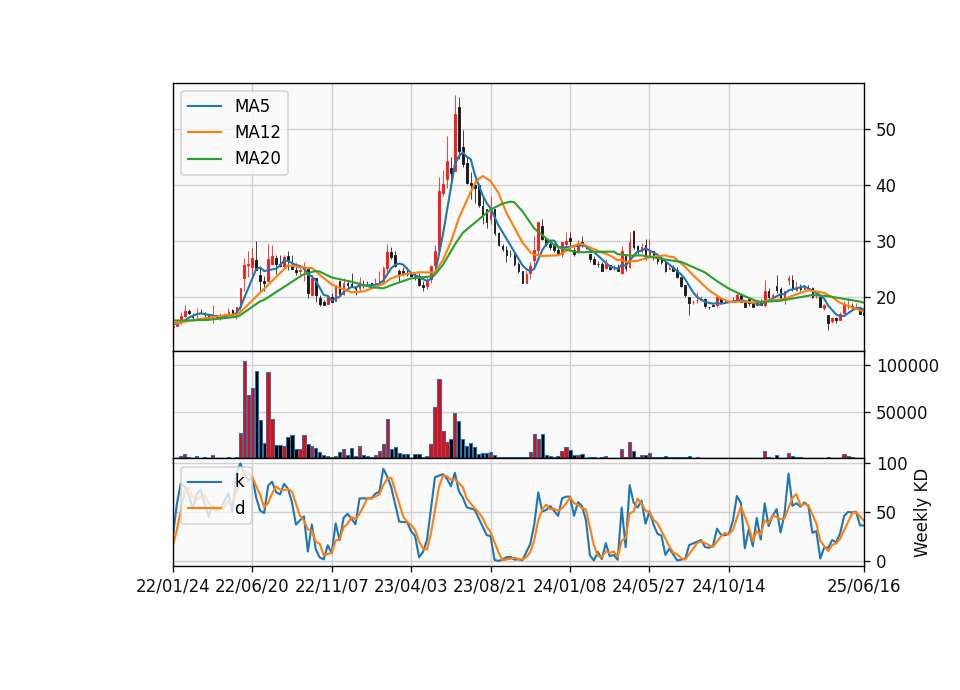Screen dimensions: 960x690
Task: Click price axis tick label 40
Action: (x=886, y=186)
